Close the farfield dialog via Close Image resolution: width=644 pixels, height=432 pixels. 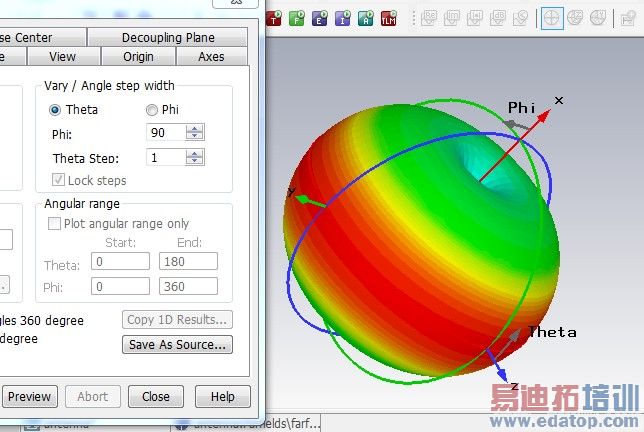coord(156,396)
